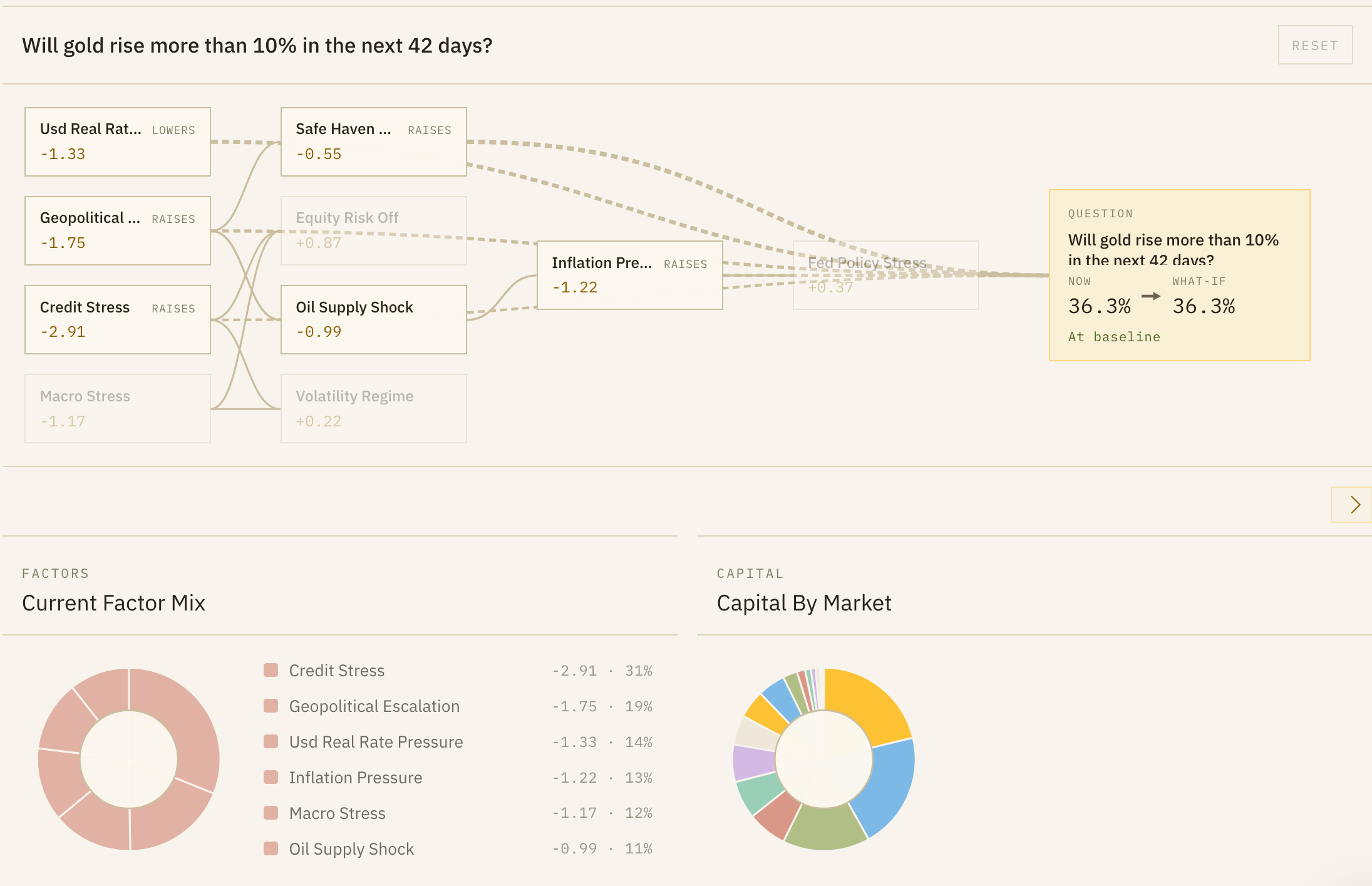Click the 'Usd Real Rate Pressure' legend label
1372x886 pixels.
(376, 742)
